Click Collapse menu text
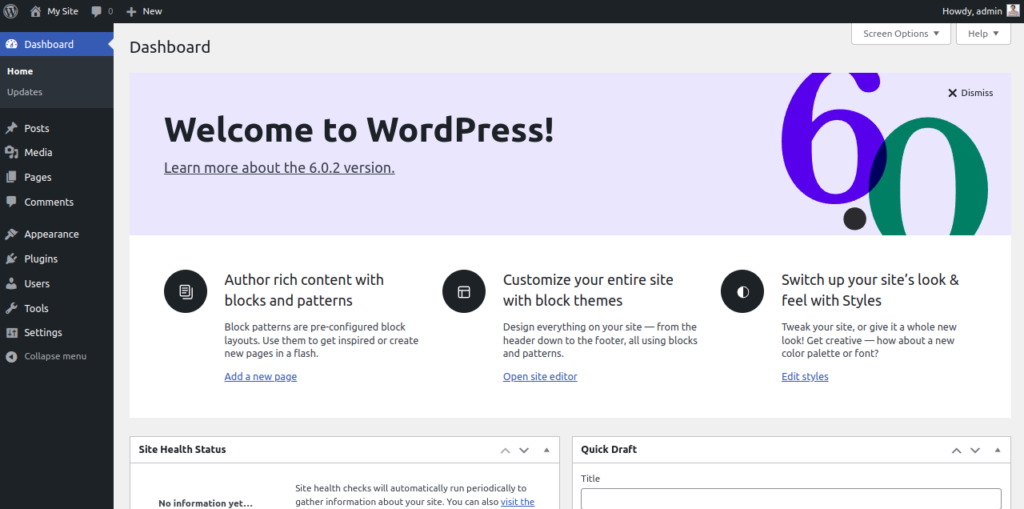 [x=56, y=357]
